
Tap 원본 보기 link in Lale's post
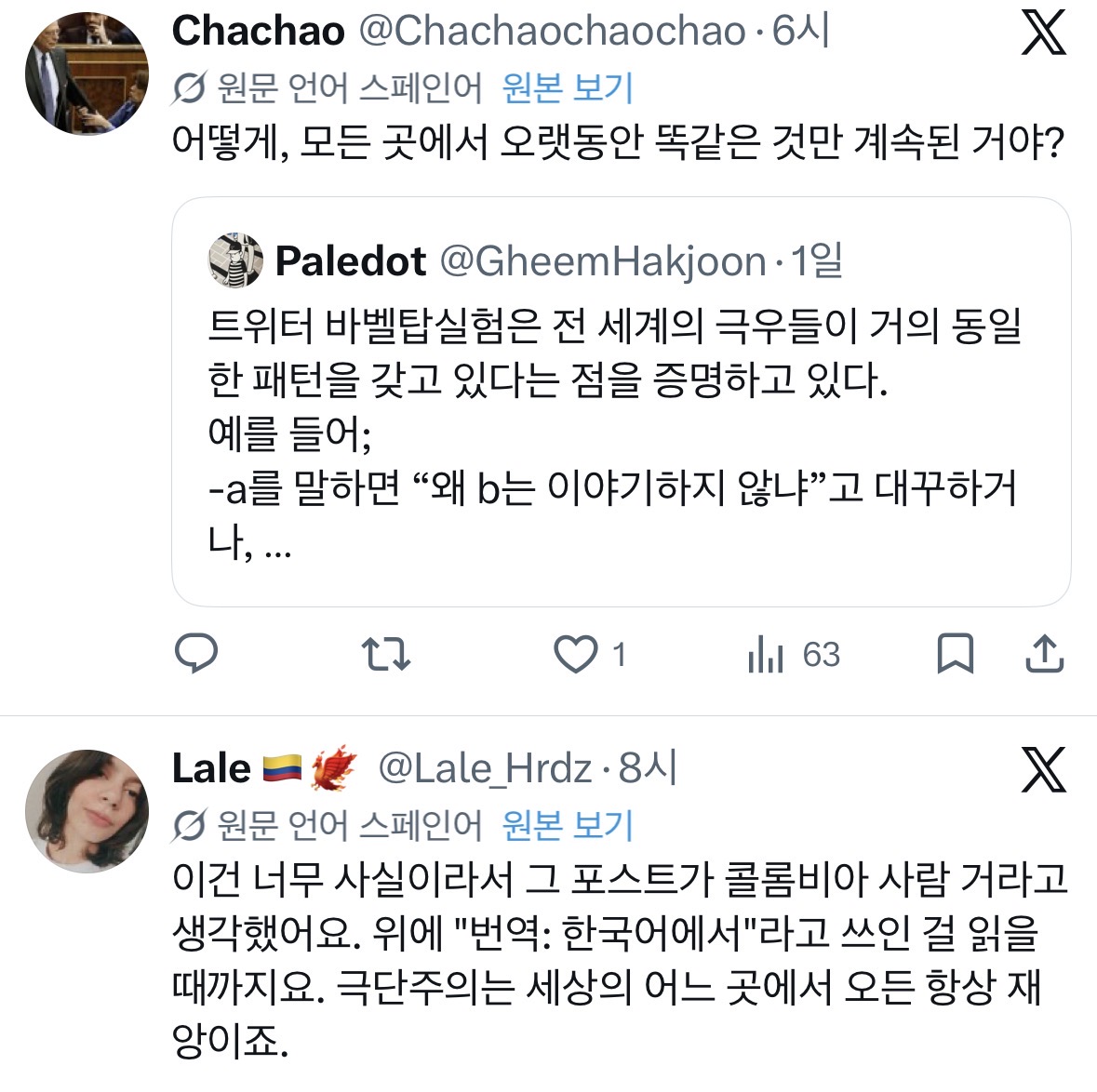(568, 825)
